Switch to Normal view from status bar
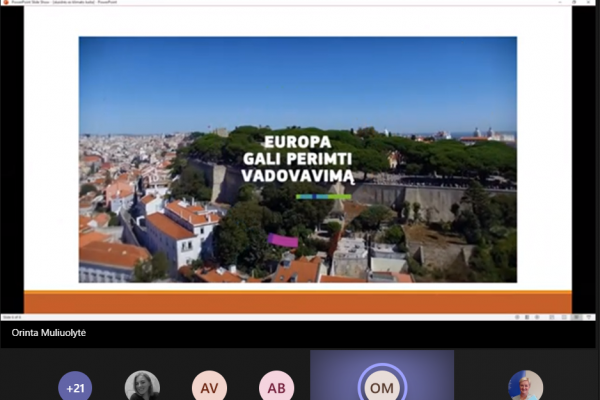Viewport: 600px width, 400px height. [x=552, y=317]
